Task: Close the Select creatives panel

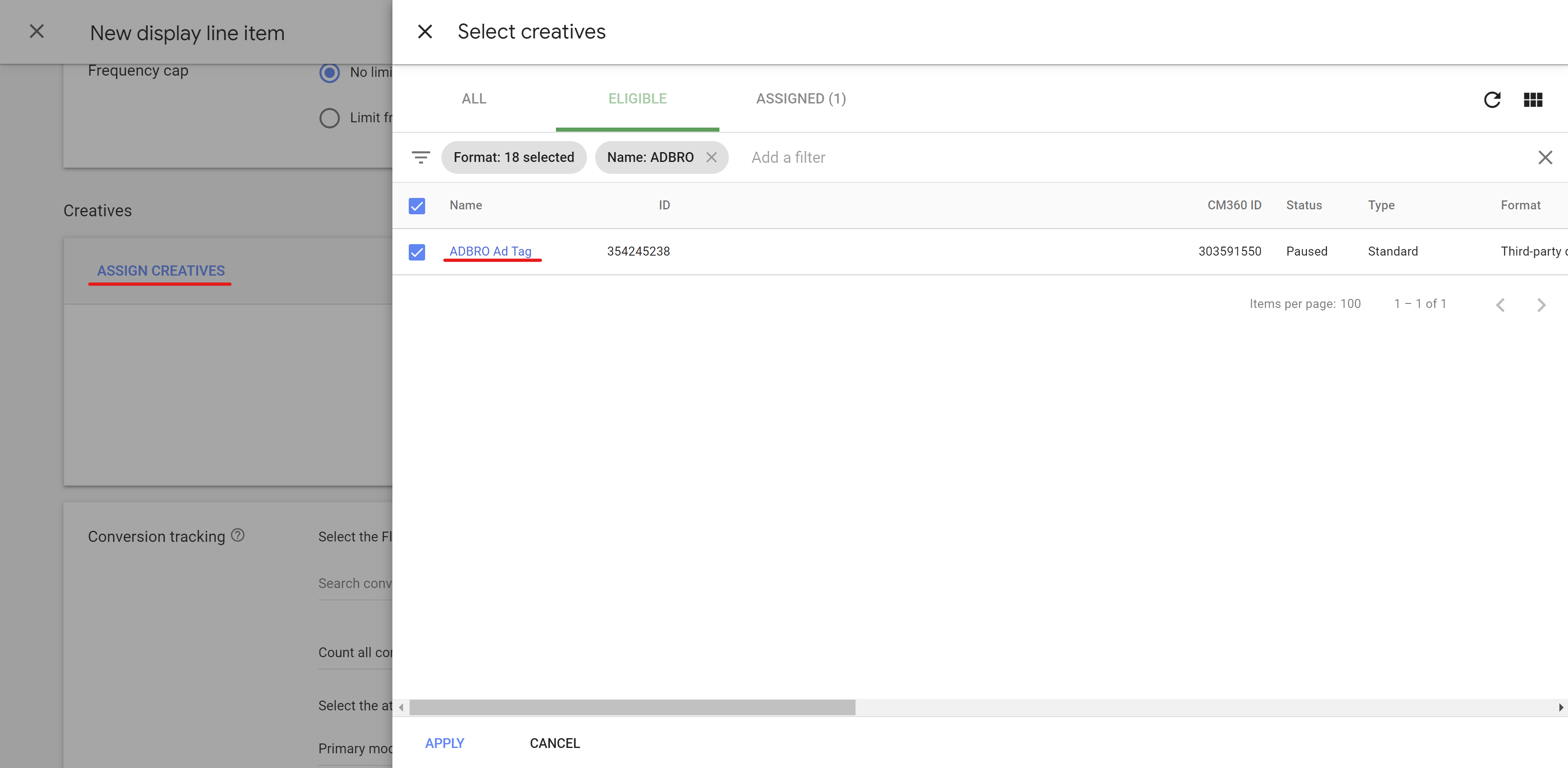Action: [x=425, y=31]
